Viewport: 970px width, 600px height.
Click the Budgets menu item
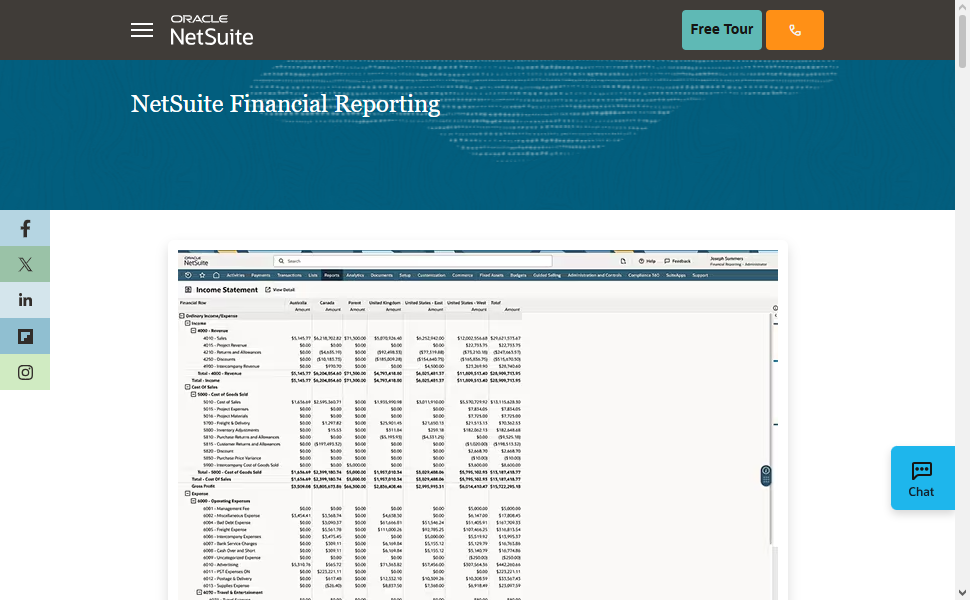pyautogui.click(x=518, y=275)
